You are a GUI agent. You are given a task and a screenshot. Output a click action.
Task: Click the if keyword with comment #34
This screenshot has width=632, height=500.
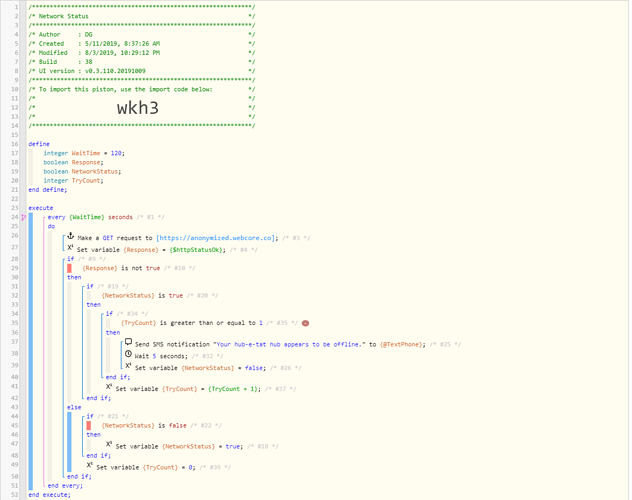click(x=109, y=313)
